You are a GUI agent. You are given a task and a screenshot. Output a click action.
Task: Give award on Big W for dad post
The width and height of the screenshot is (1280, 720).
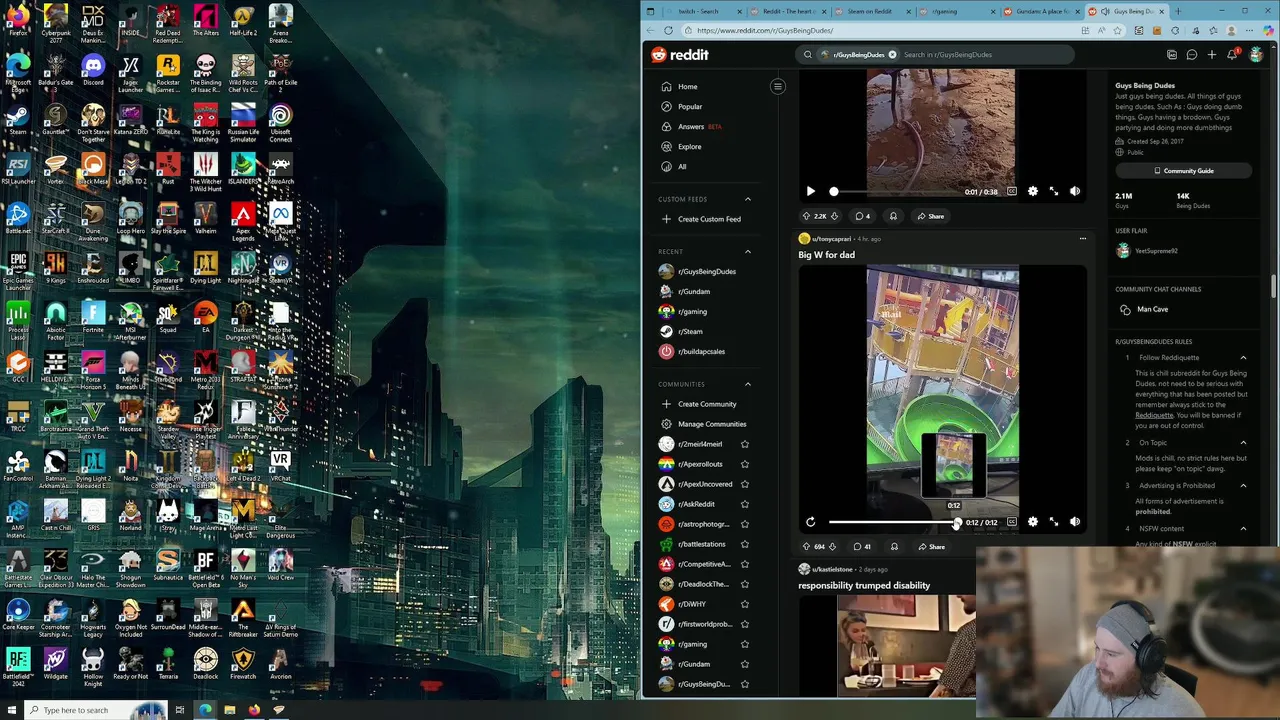pos(894,547)
